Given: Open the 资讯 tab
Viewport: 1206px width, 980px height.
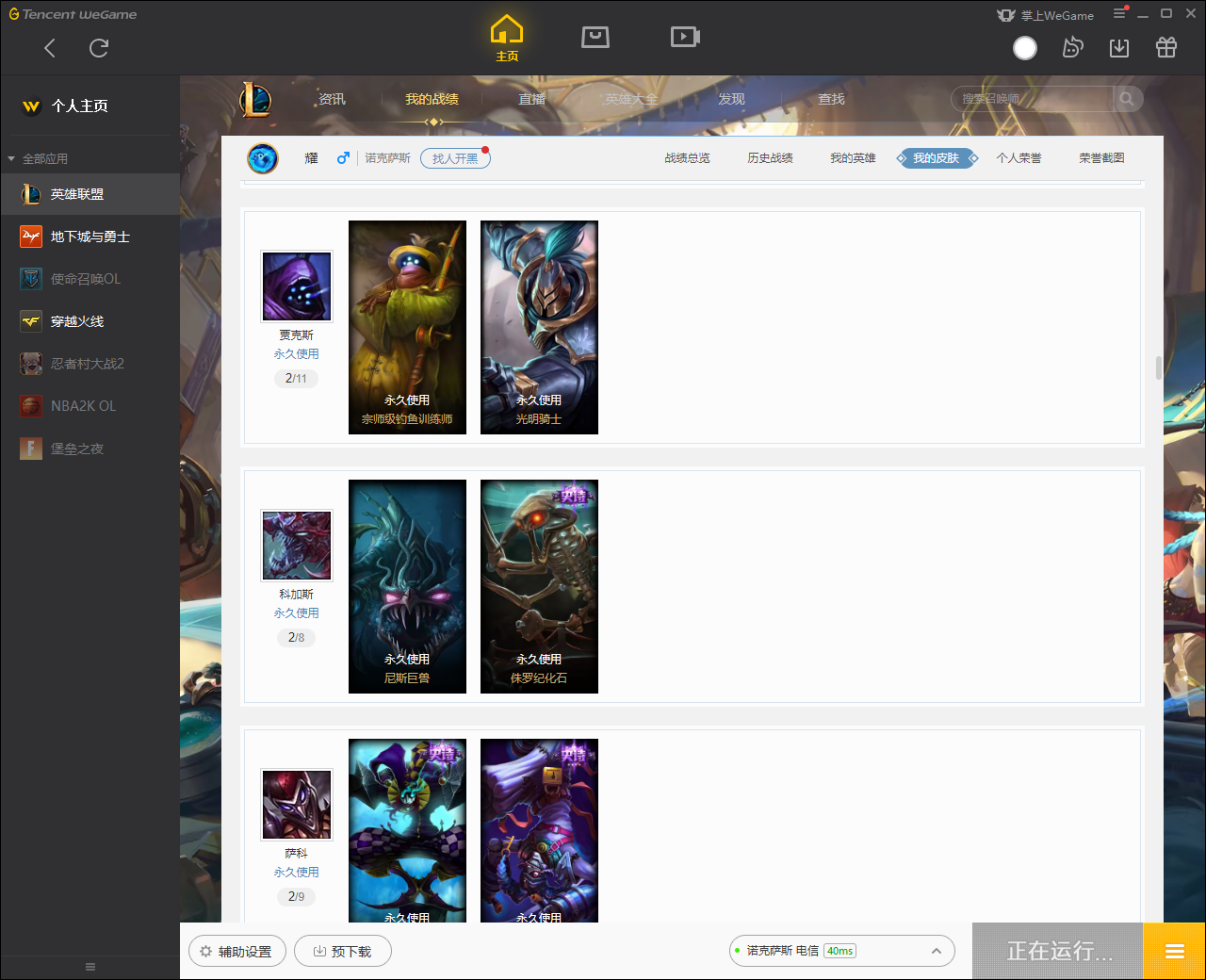Looking at the screenshot, I should [332, 99].
